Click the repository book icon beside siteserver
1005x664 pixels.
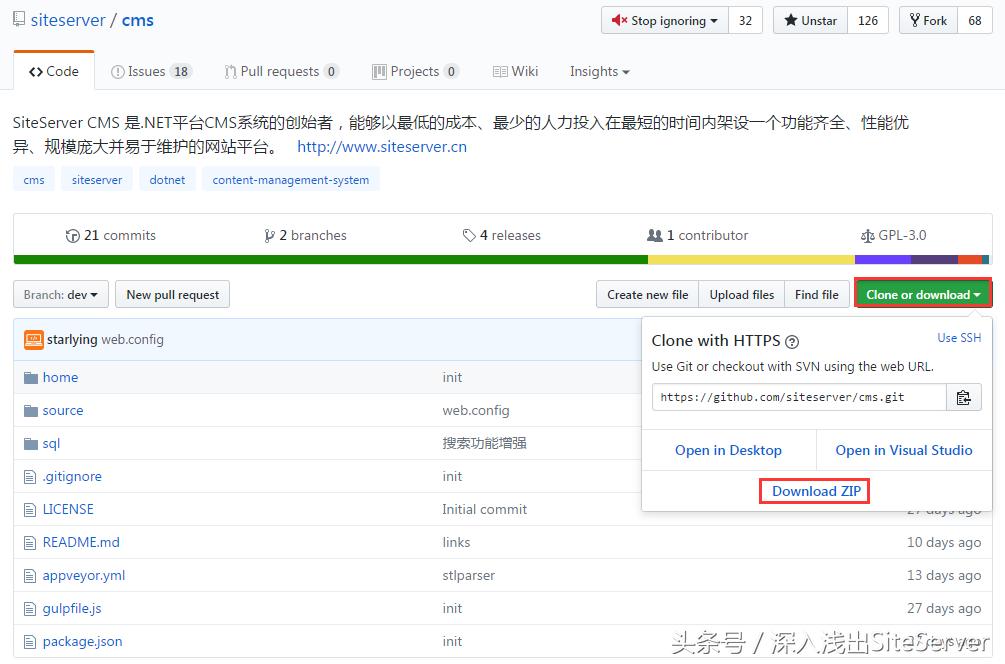coord(17,18)
